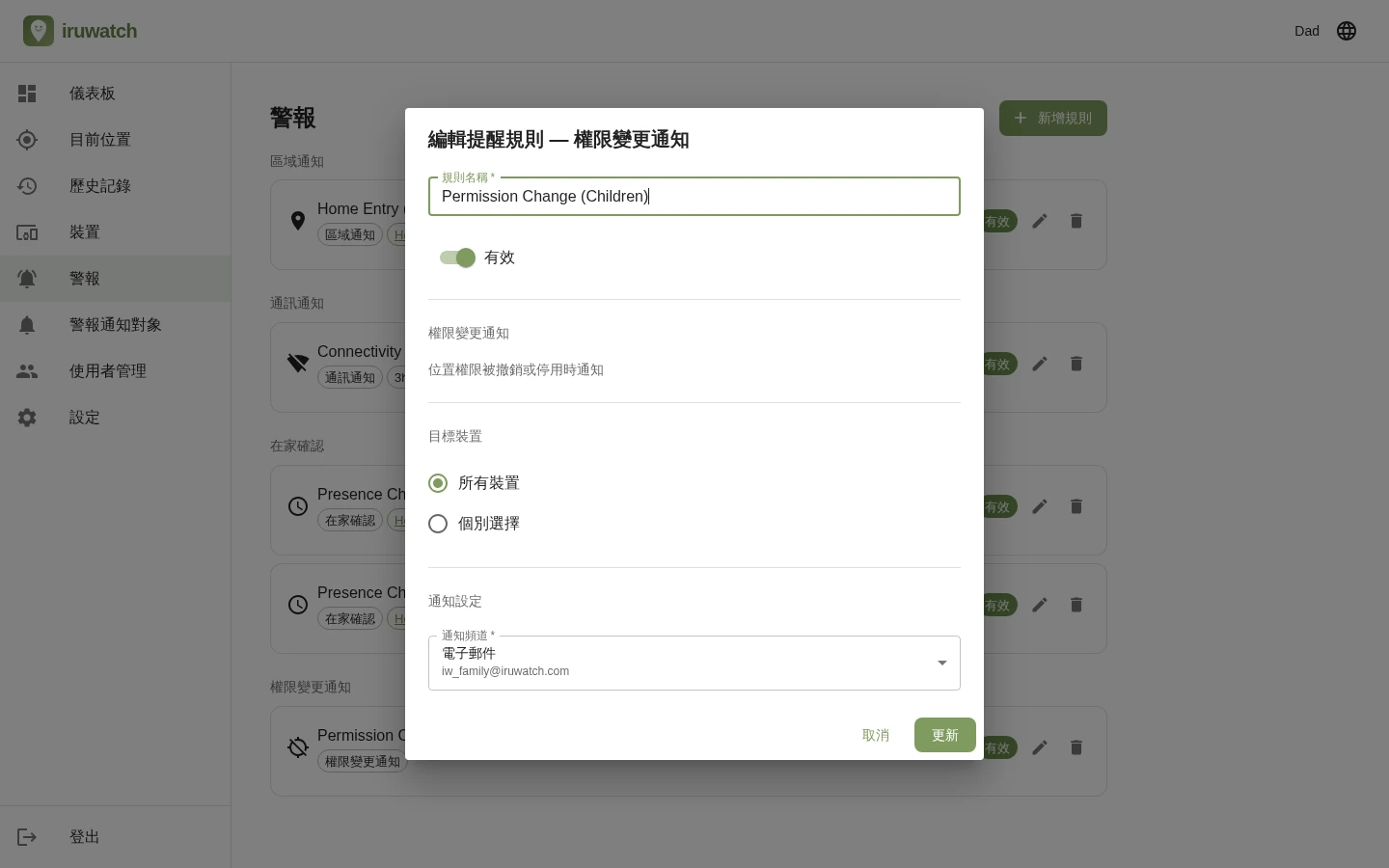Click the alert bell icon for 警報
The image size is (1389, 868).
[x=27, y=279]
